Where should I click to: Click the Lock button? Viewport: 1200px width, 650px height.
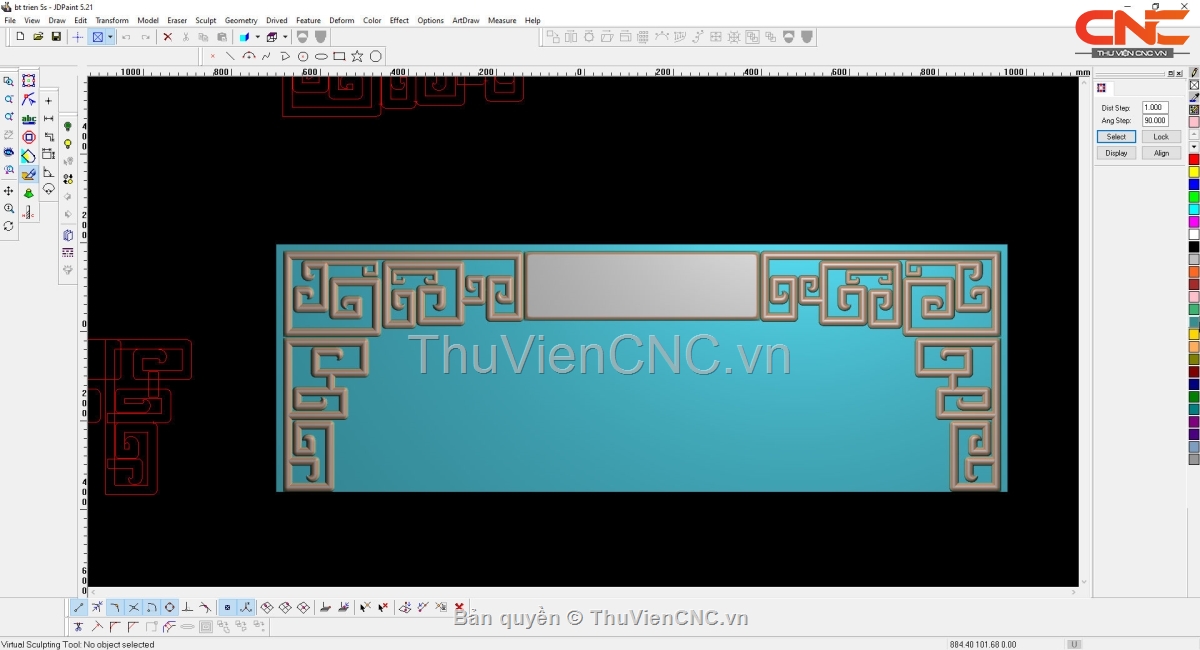1161,137
